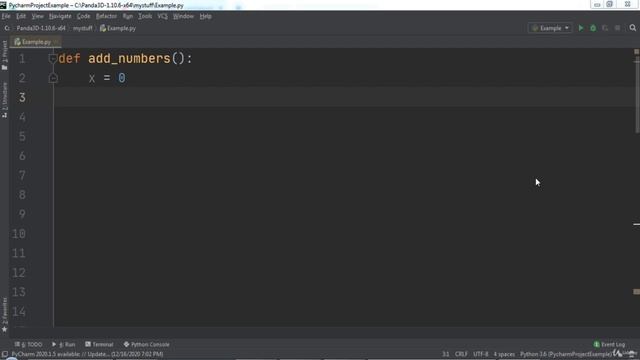Open the Tools menu
This screenshot has height=360, width=640.
[145, 16]
